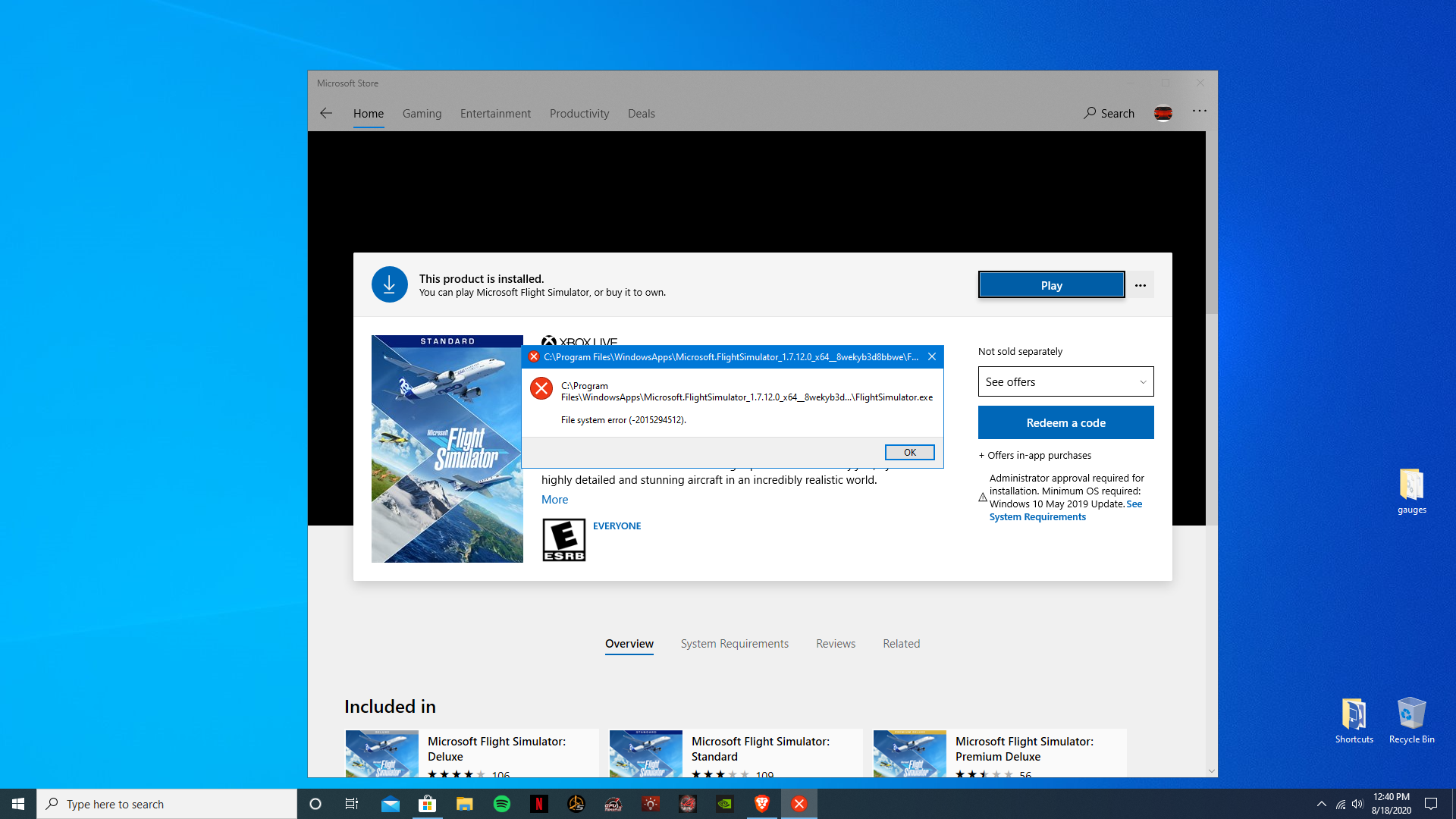The width and height of the screenshot is (1456, 819).
Task: Open the network Wi-Fi tray icon
Action: [x=1340, y=804]
